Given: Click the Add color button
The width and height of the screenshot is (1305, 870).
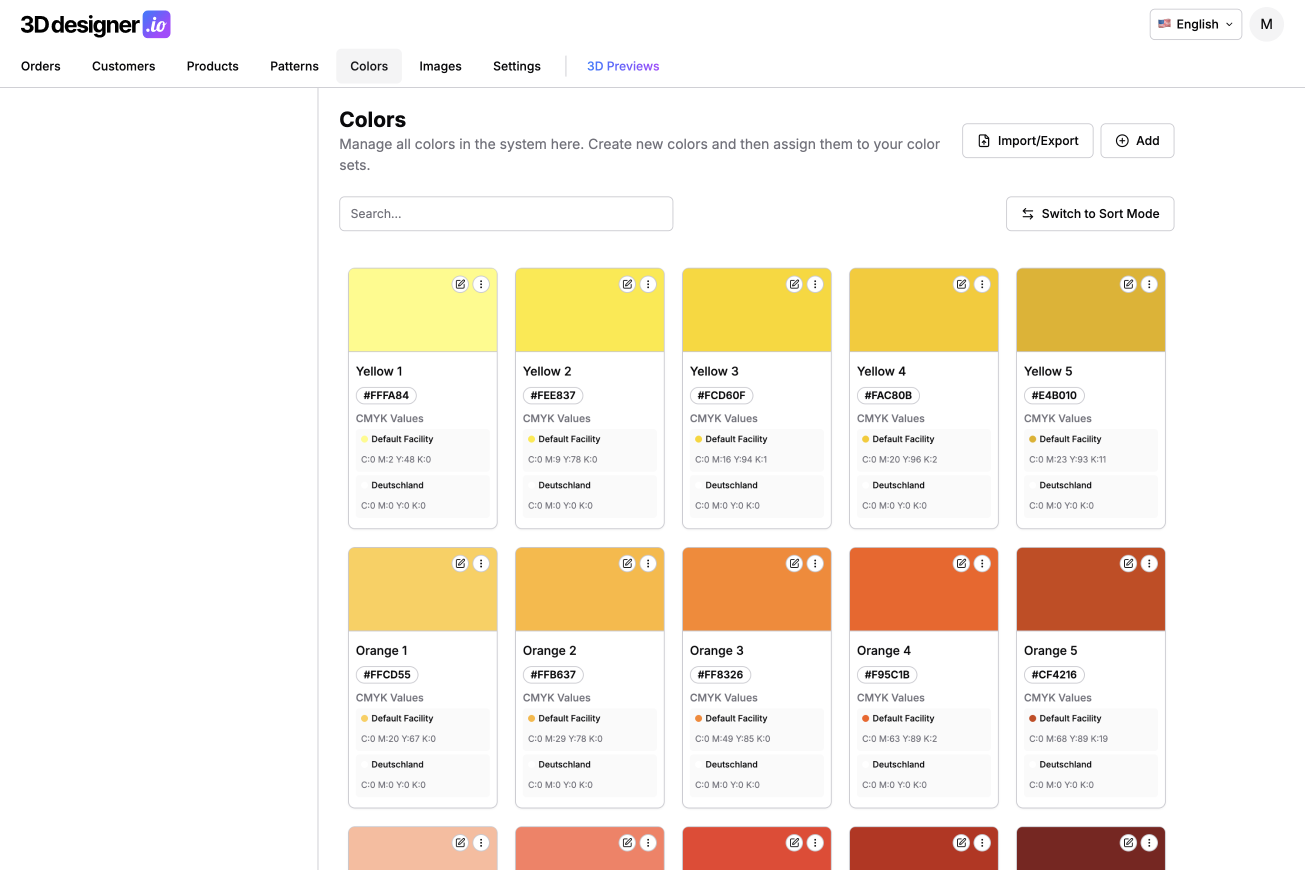Looking at the screenshot, I should (x=1137, y=141).
